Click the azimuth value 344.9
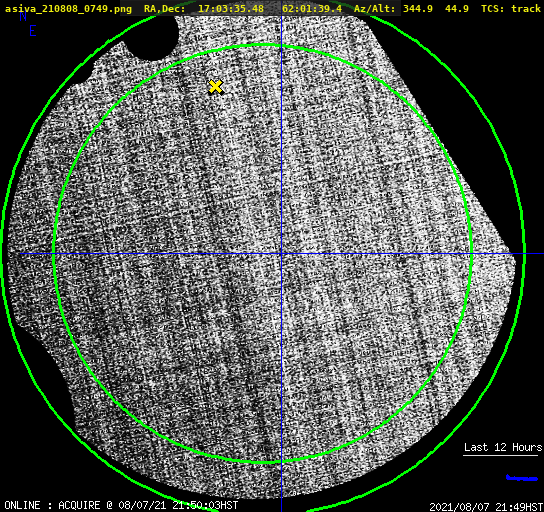 (x=418, y=9)
